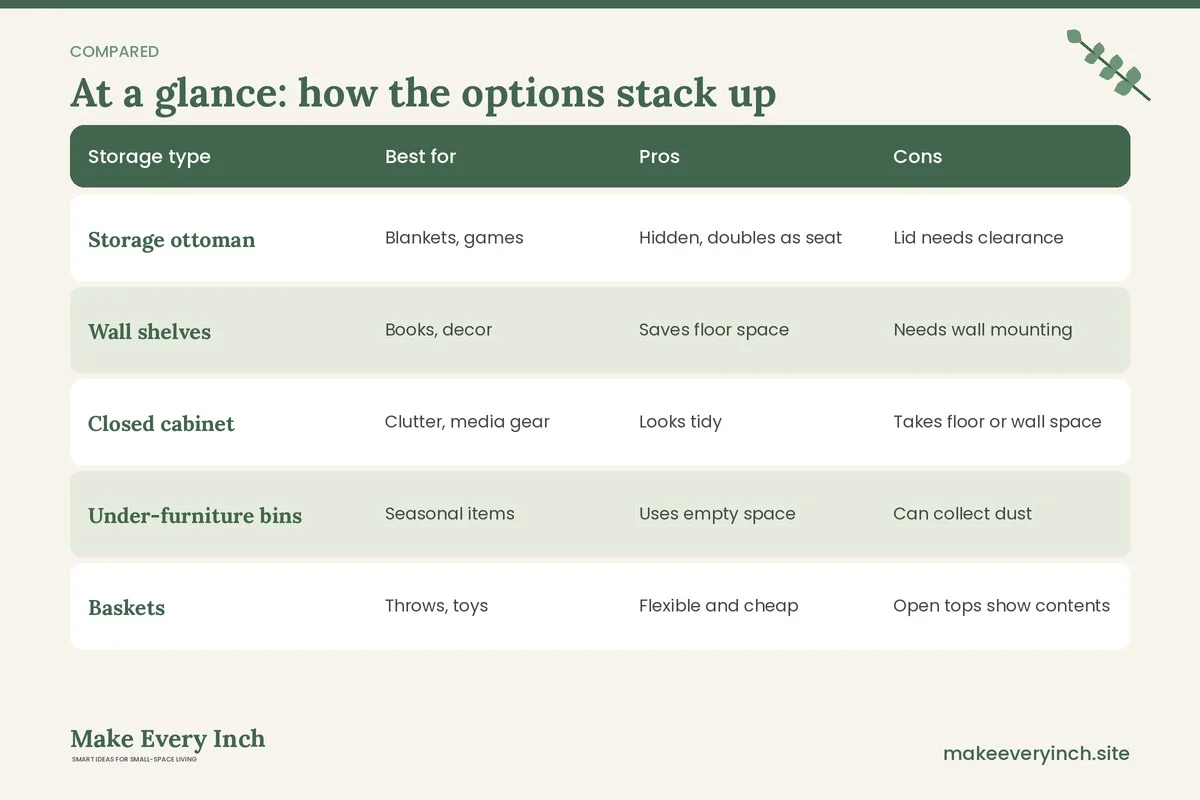
Task: Click the makeeveryinch.site web address
Action: point(1036,753)
